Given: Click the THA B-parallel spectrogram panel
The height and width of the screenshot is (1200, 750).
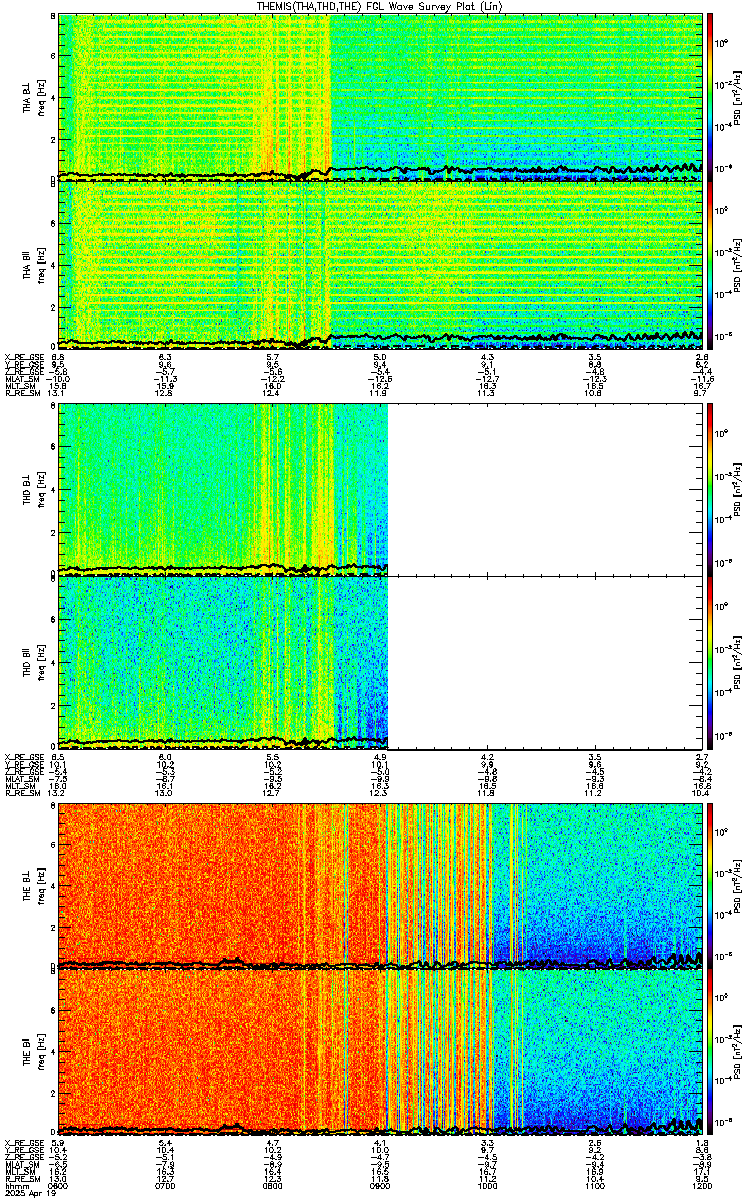Looking at the screenshot, I should (x=378, y=264).
